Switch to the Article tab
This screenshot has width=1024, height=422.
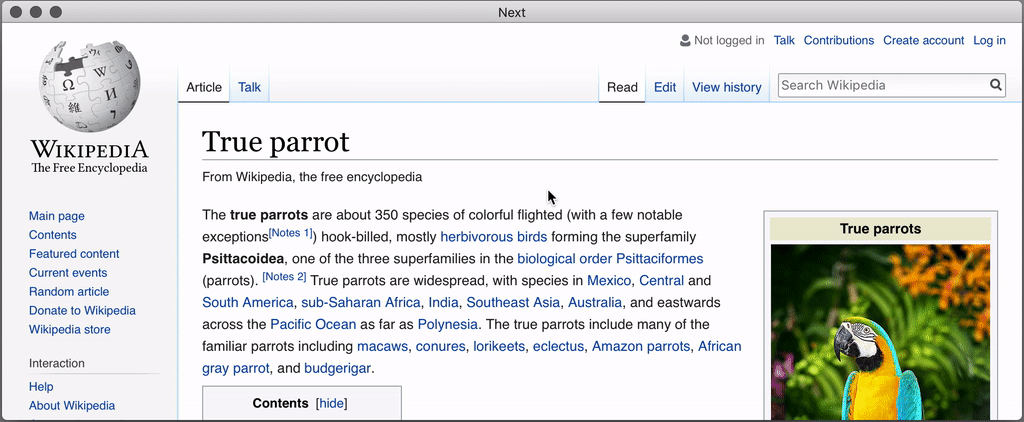coord(204,87)
